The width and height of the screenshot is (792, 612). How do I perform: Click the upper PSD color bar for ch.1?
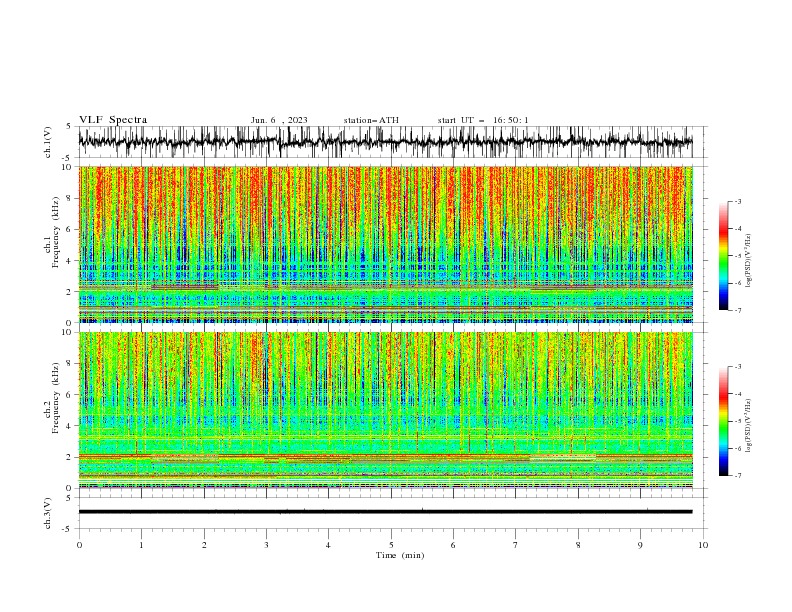coord(723,255)
